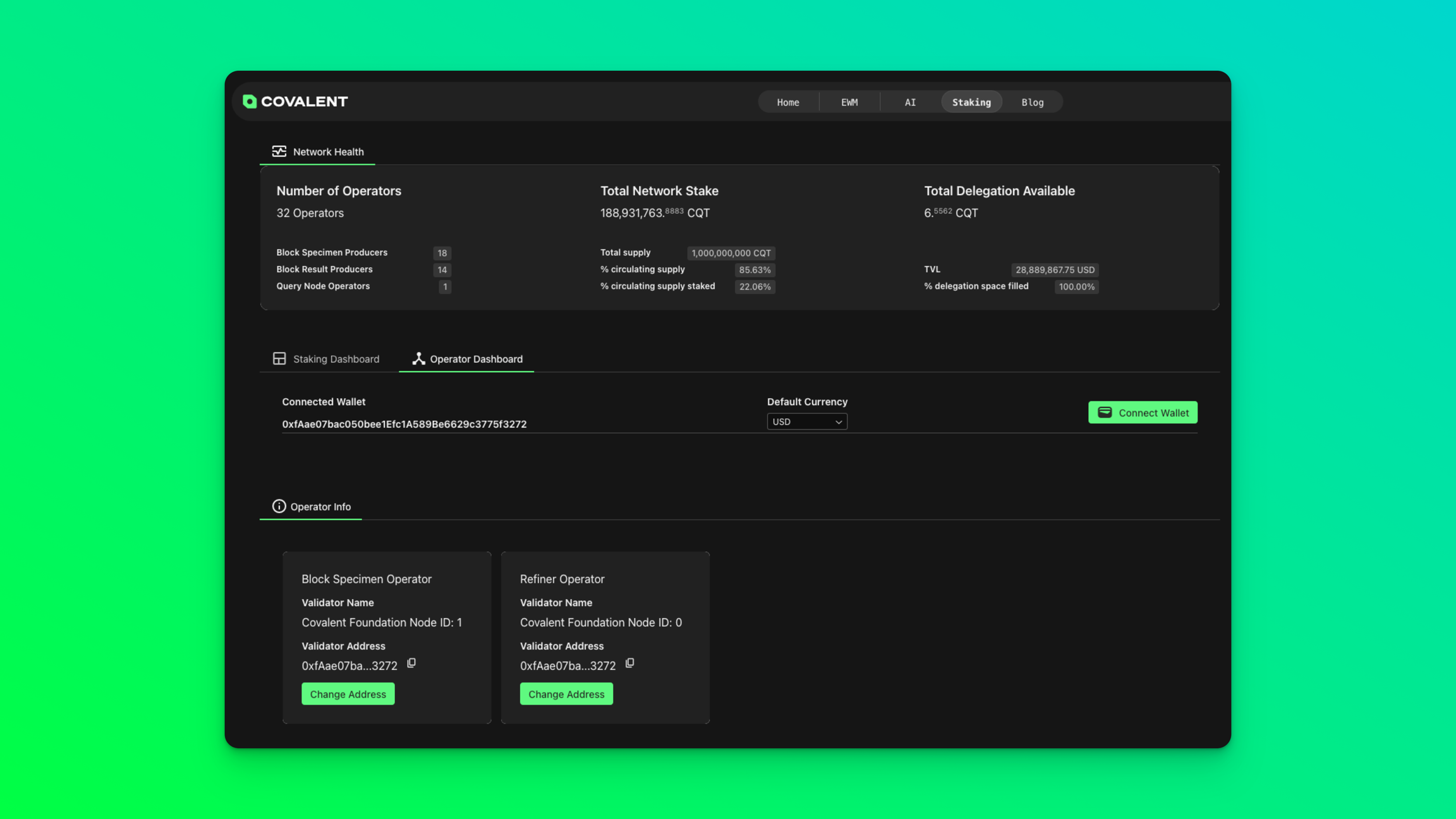Select the Staking nav item
Image resolution: width=1456 pixels, height=819 pixels.
[971, 102]
